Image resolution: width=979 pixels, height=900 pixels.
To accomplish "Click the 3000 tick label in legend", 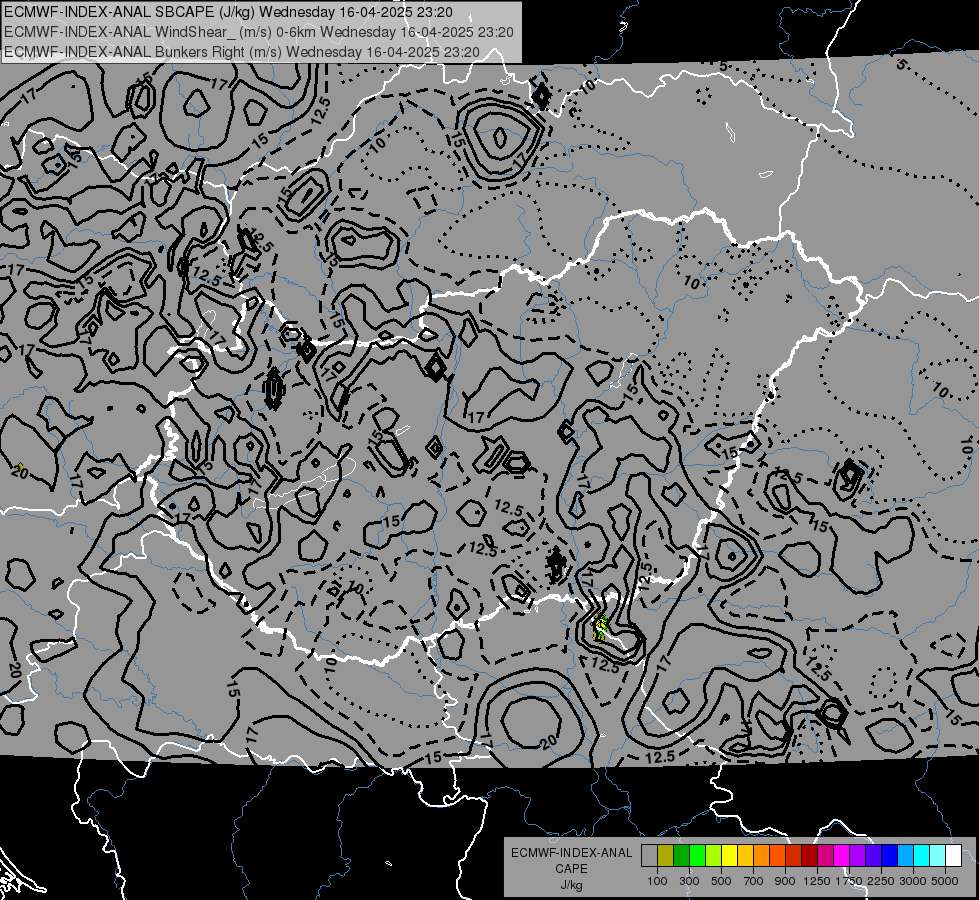I will (x=913, y=881).
